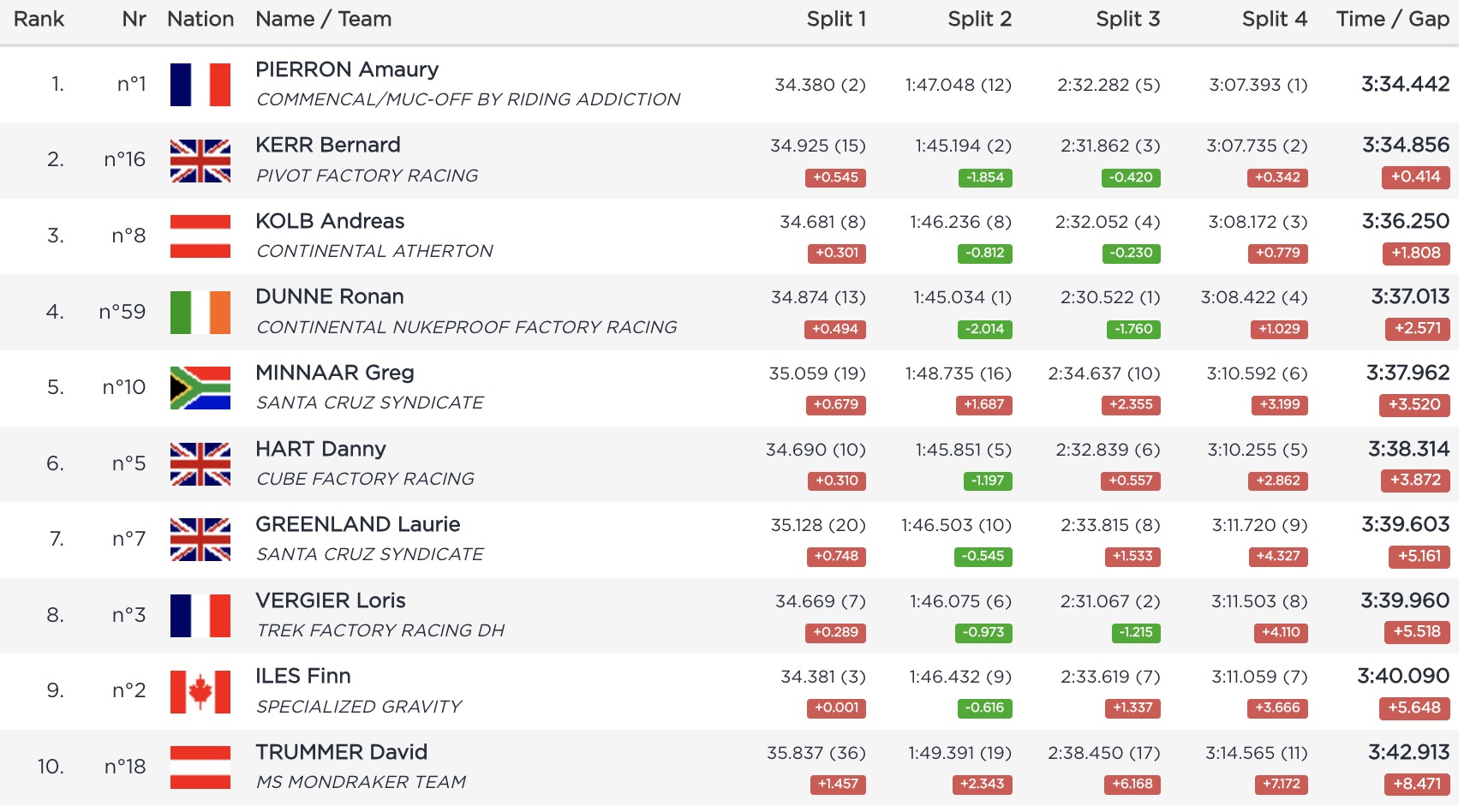
Task: Click DUNNE Ronan's -2.014 Split 2 badge
Action: [x=984, y=329]
